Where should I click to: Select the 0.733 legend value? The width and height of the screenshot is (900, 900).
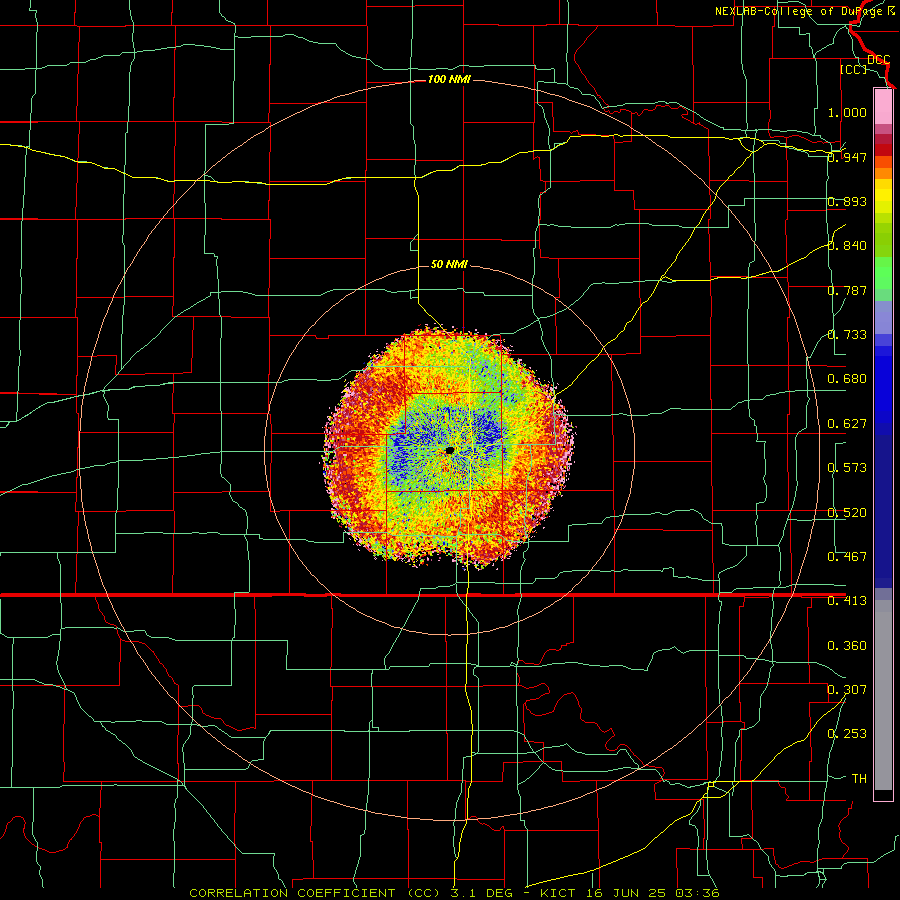pyautogui.click(x=847, y=335)
